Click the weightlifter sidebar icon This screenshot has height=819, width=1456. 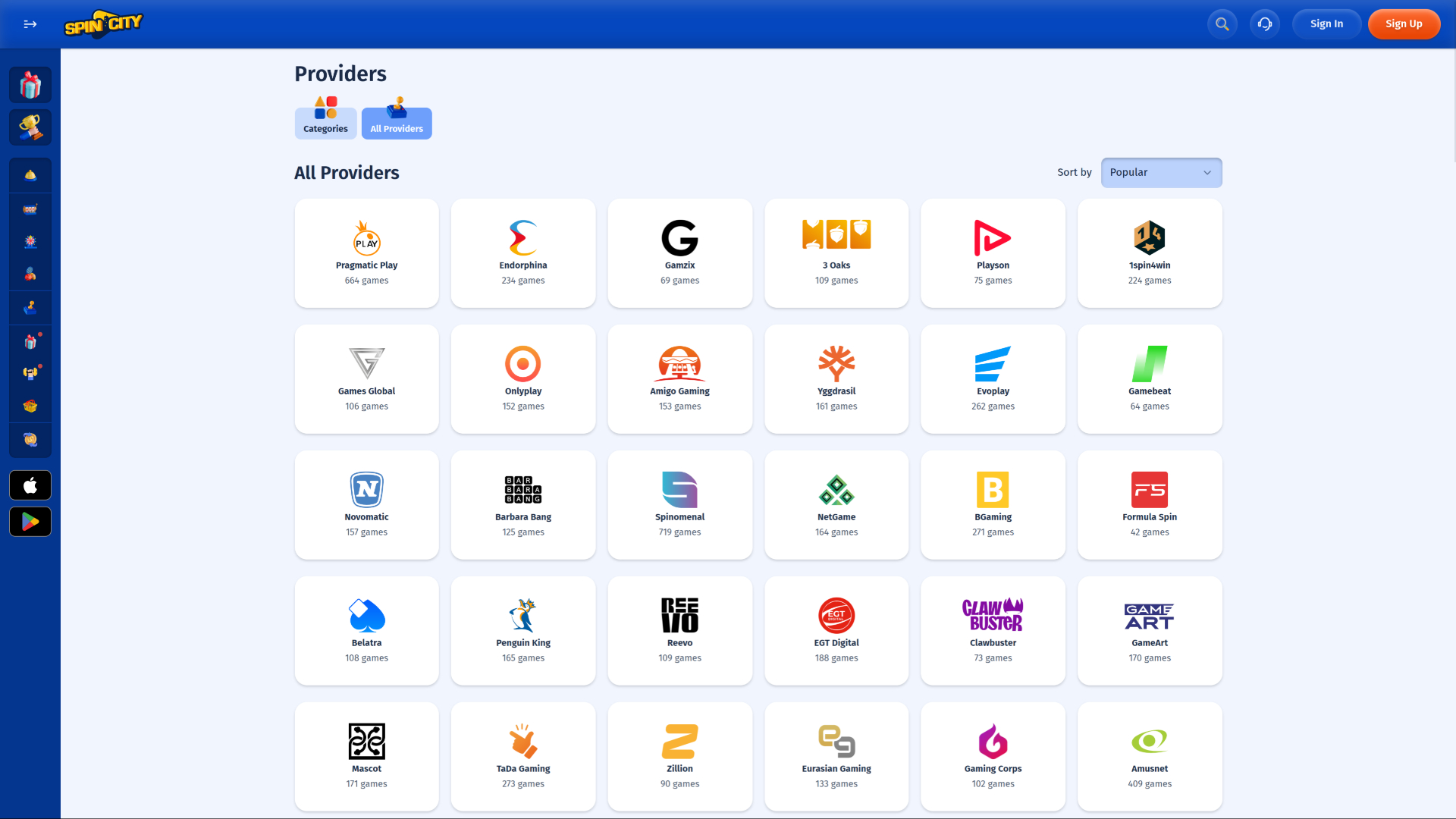[30, 373]
